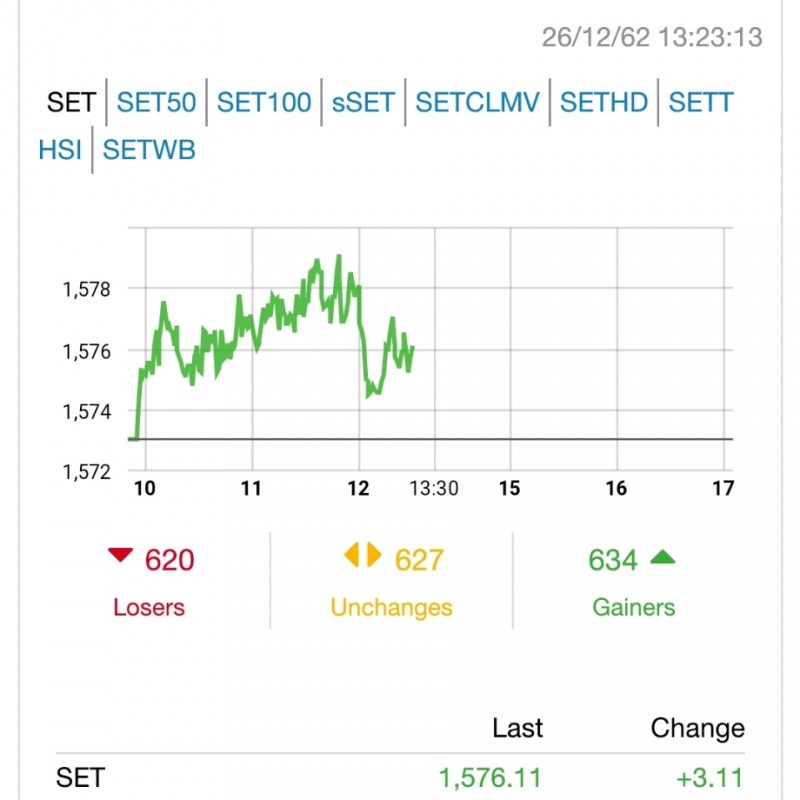Open the SETT index tab
Viewport: 800px width, 800px height.
pos(701,102)
